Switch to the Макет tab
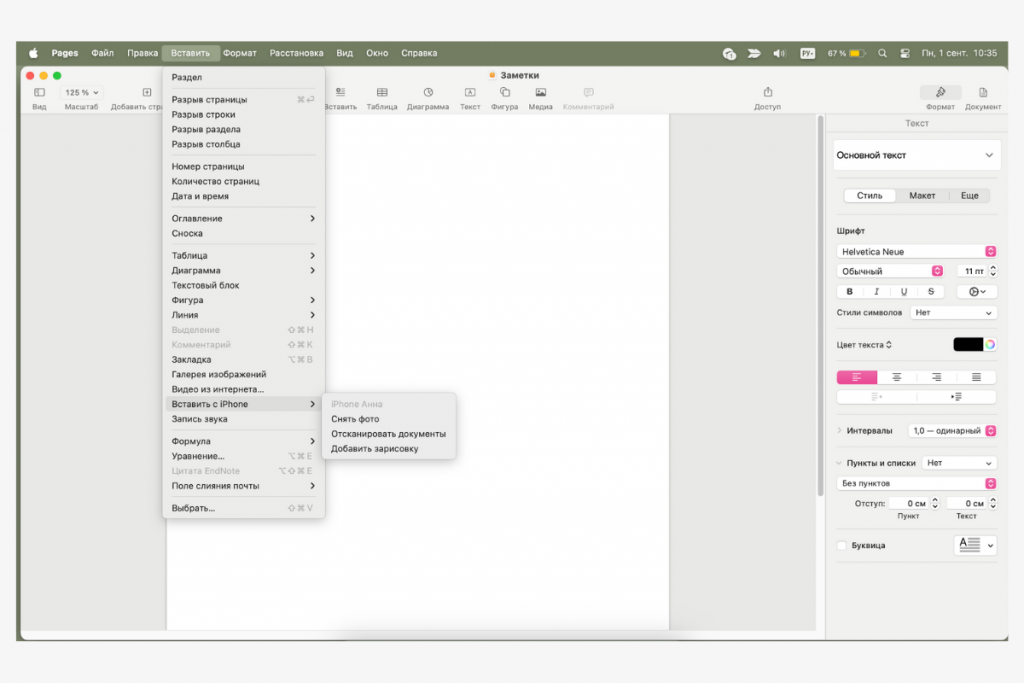This screenshot has width=1024, height=683. click(x=922, y=196)
